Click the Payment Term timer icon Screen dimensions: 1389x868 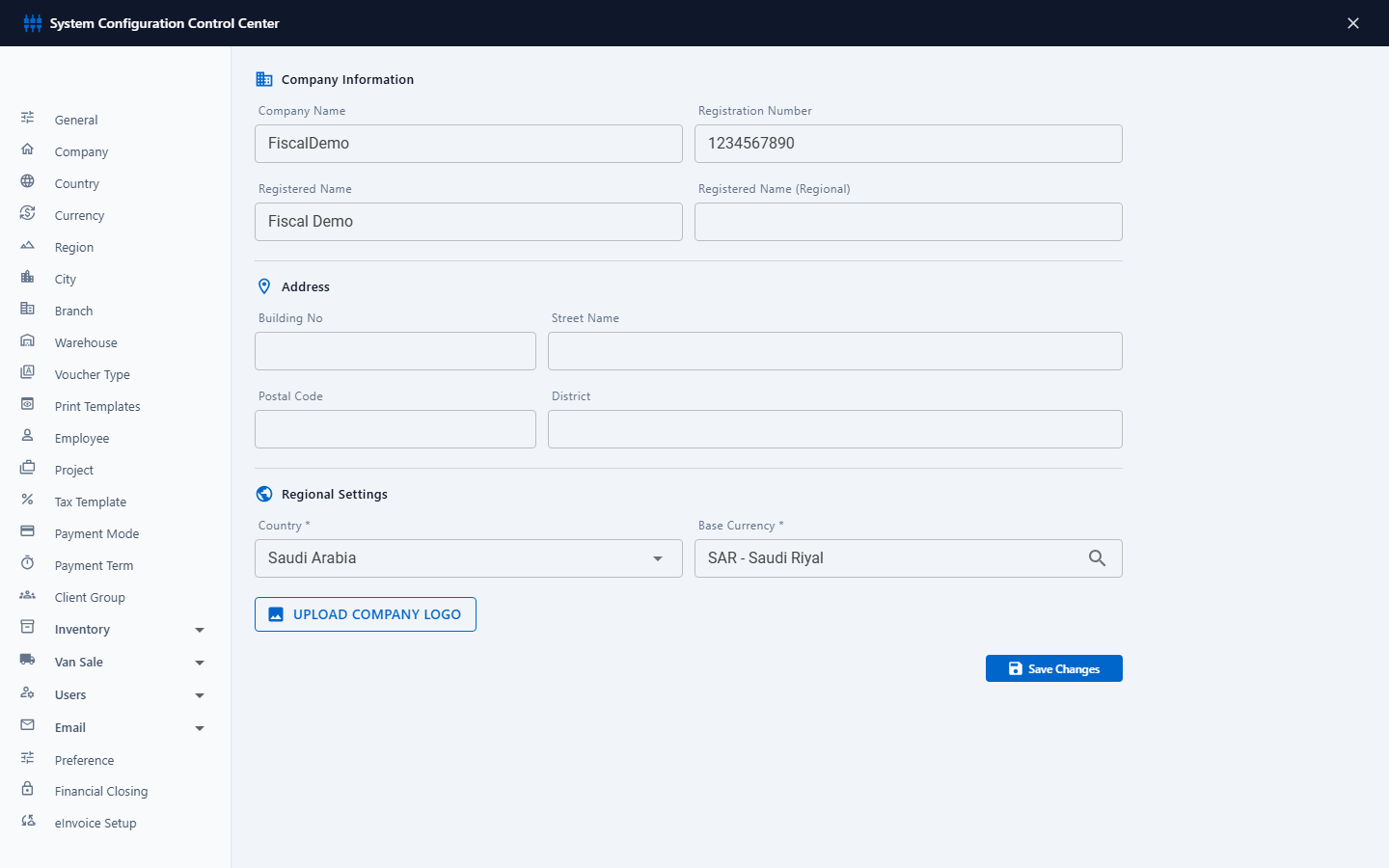click(27, 563)
